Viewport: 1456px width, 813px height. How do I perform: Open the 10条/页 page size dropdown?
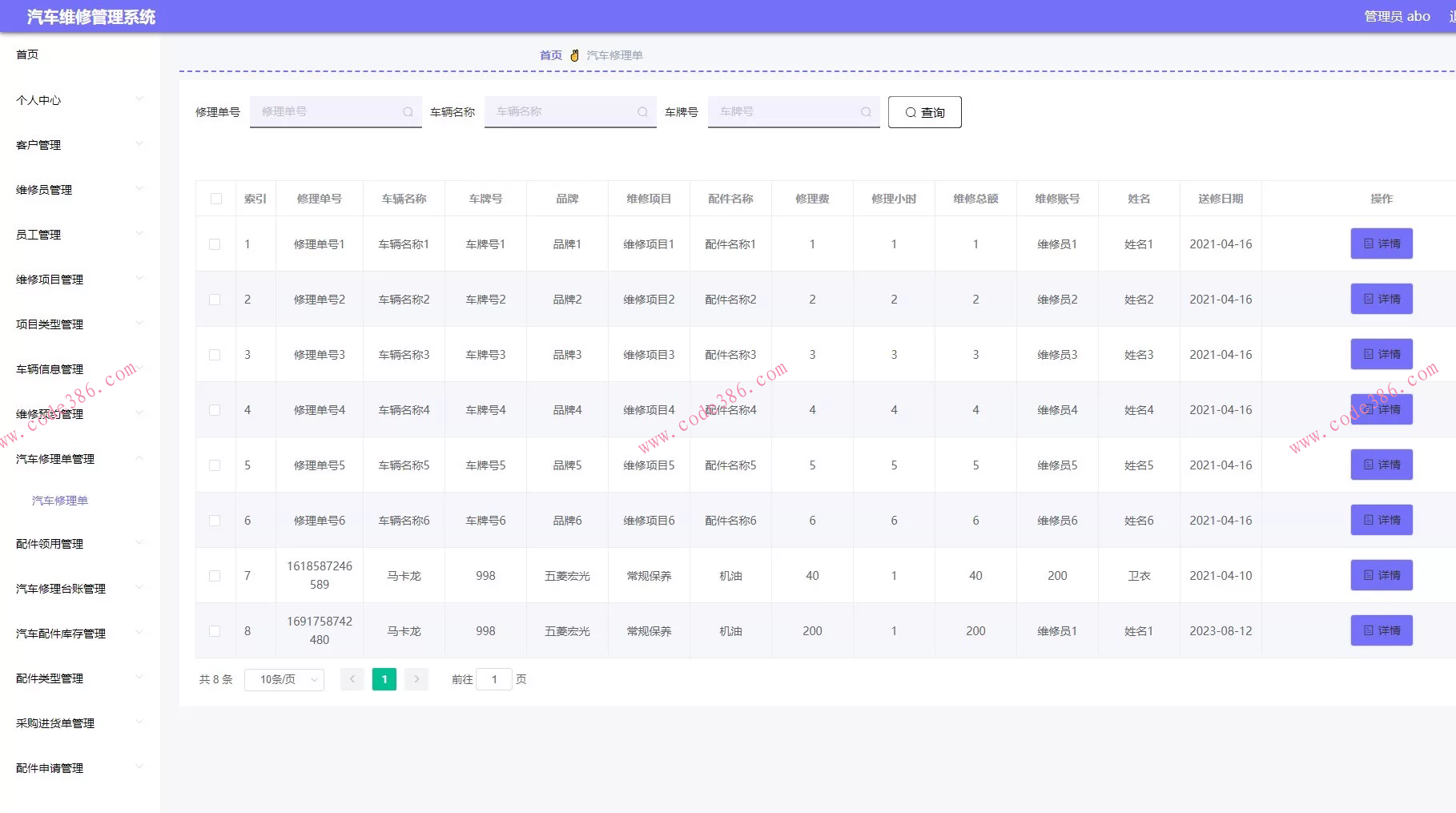click(x=284, y=679)
